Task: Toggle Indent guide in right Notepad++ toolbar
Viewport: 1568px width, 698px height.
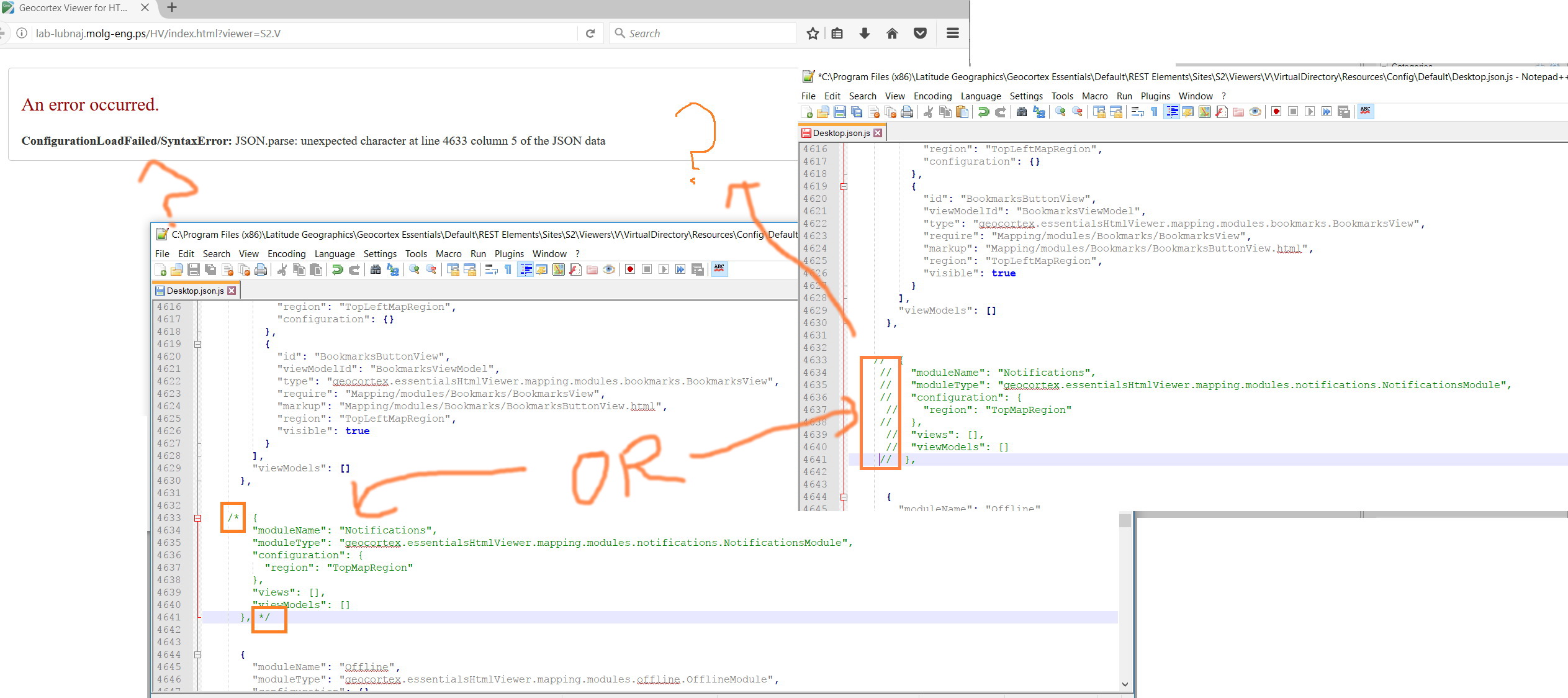Action: point(1172,112)
